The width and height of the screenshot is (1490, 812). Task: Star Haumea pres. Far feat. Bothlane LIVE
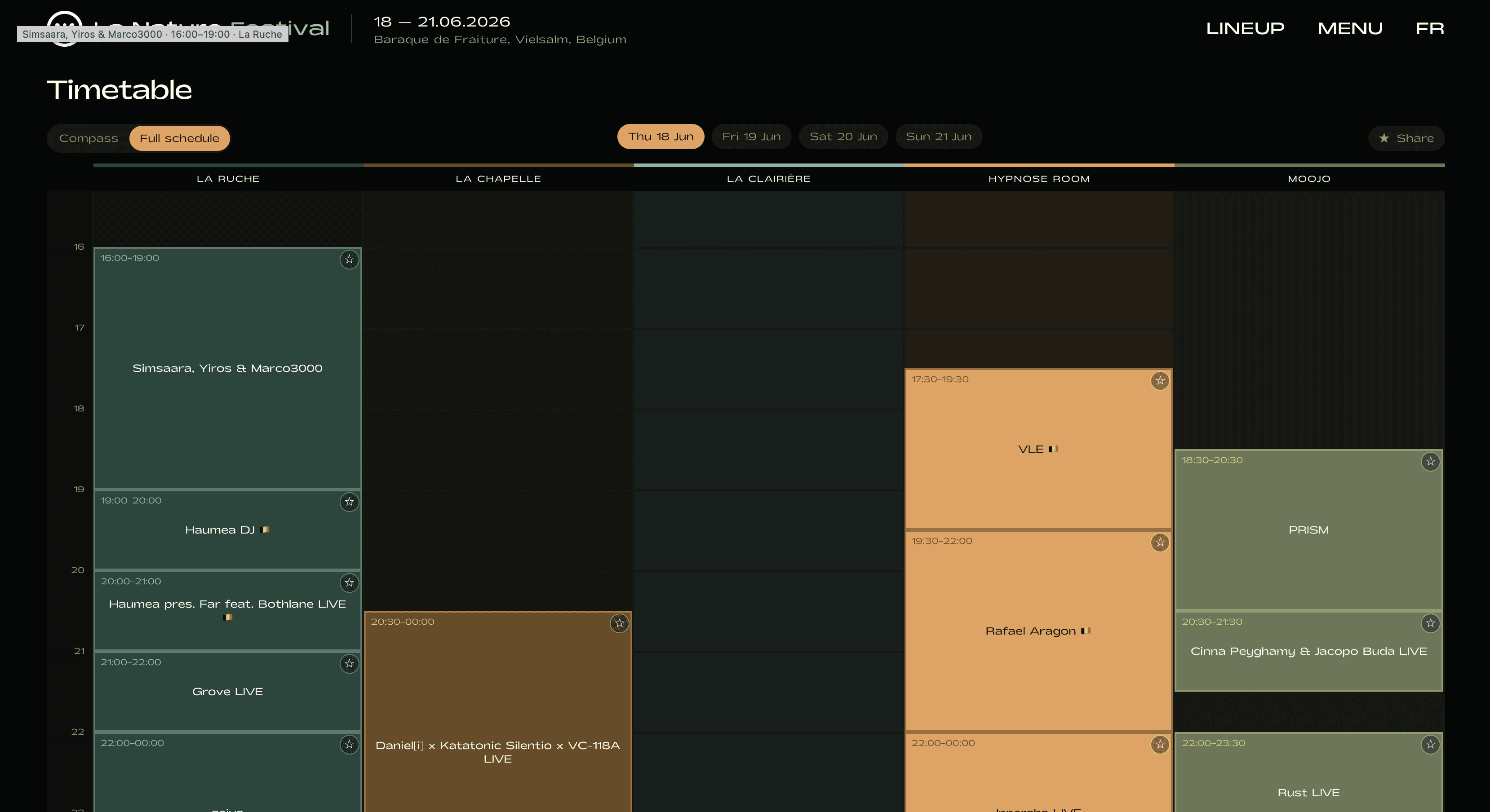click(349, 583)
